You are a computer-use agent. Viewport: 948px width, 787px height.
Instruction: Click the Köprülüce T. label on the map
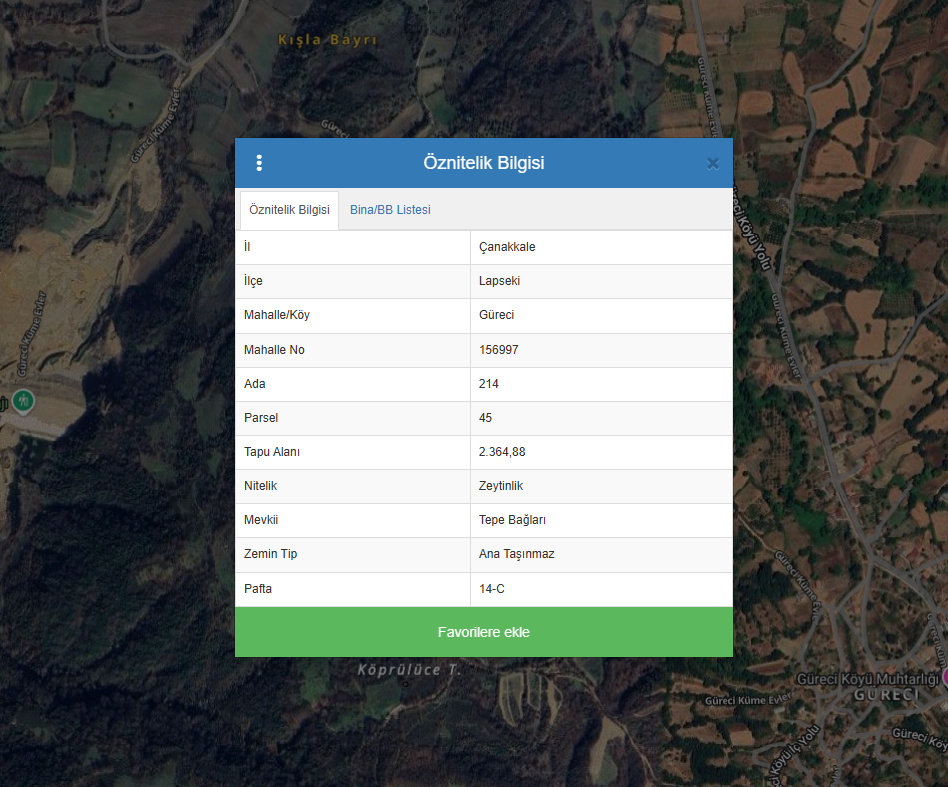(409, 670)
